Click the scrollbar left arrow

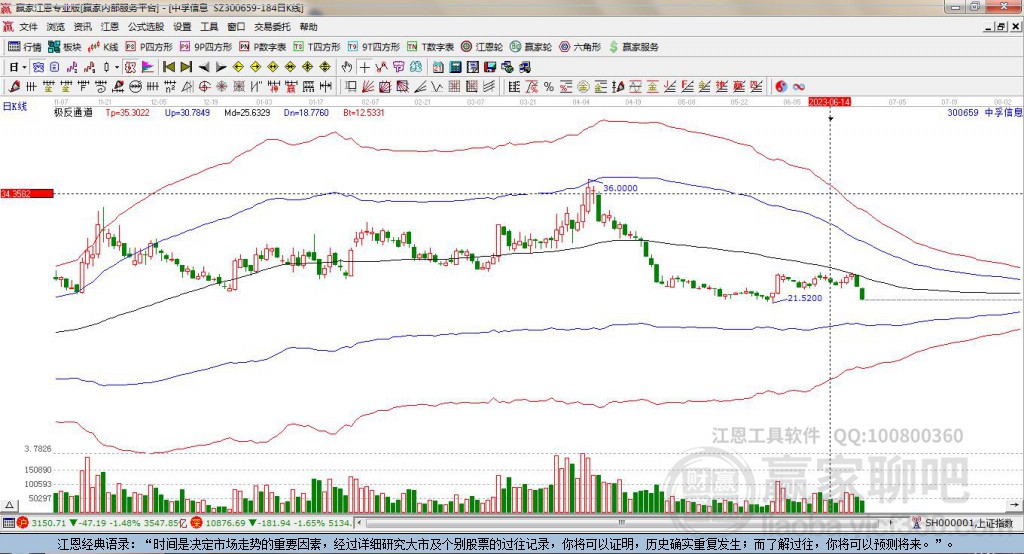(x=360, y=523)
